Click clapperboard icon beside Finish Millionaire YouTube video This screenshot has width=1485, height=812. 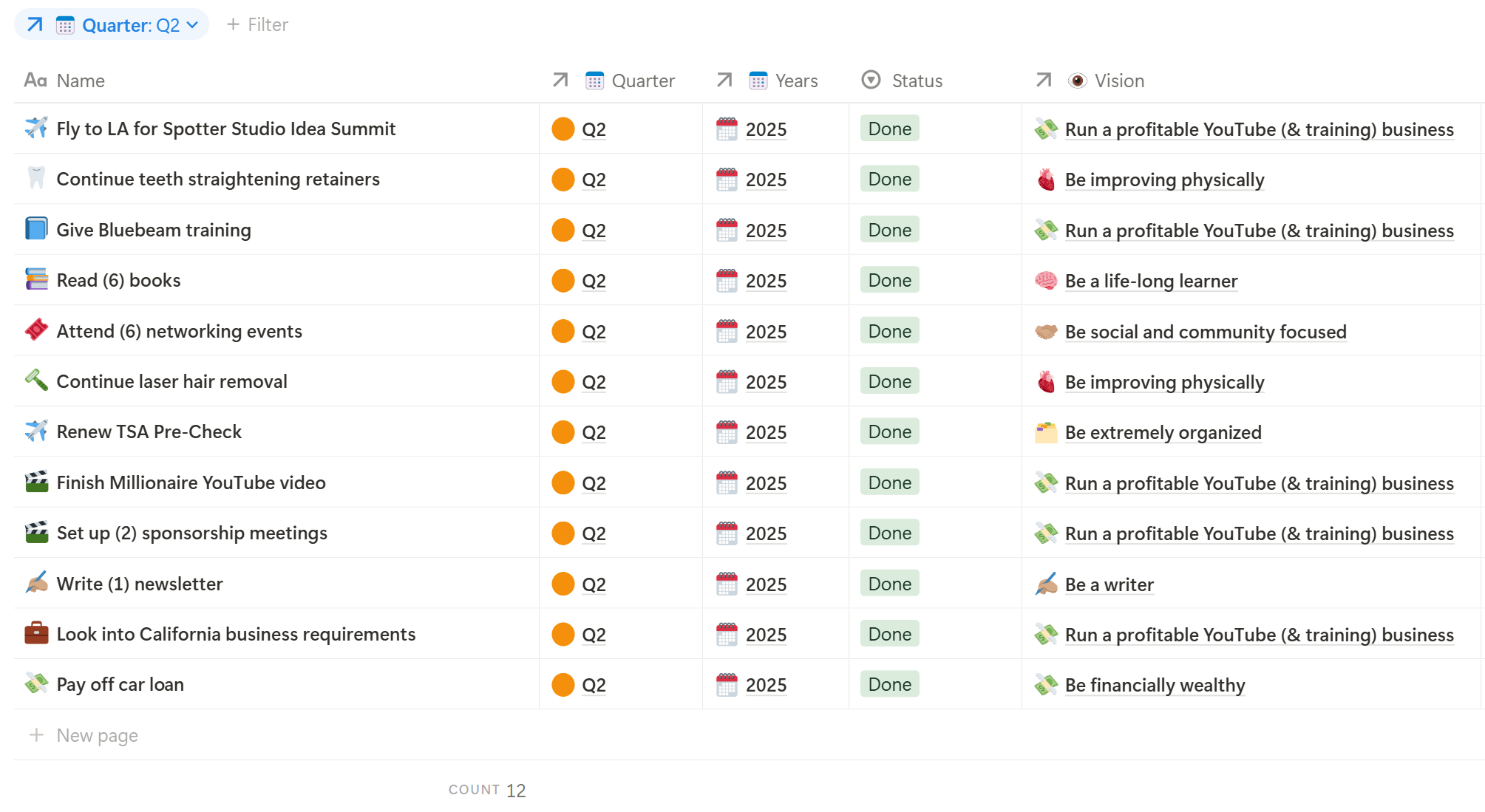pyautogui.click(x=35, y=482)
